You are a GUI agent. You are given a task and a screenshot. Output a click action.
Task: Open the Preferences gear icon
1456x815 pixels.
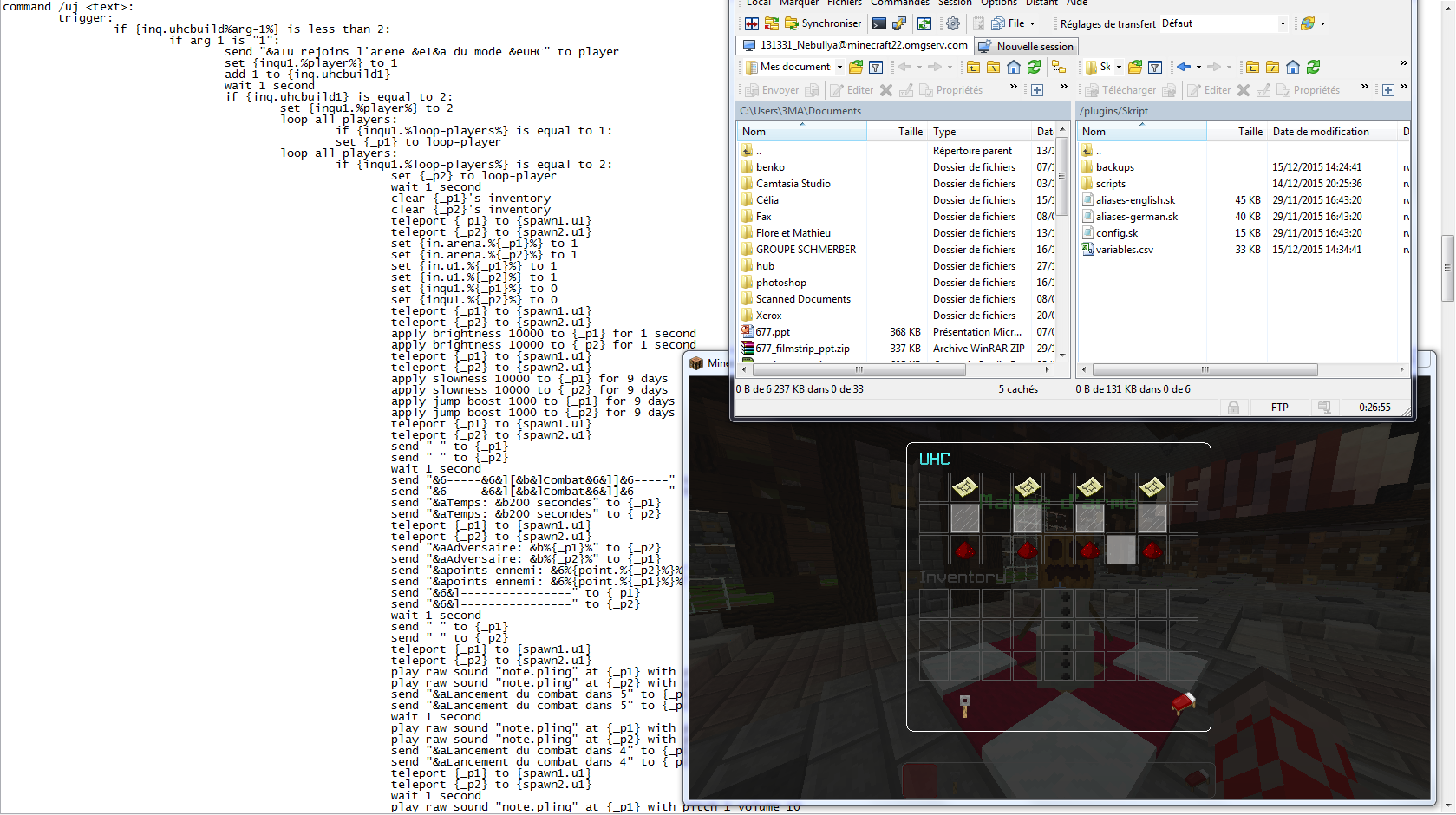tap(953, 23)
